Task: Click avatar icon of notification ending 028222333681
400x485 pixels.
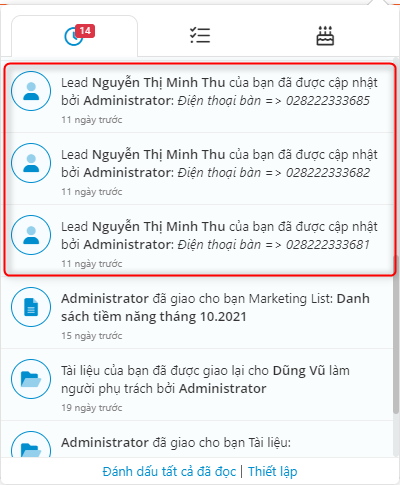Action: pos(31,235)
